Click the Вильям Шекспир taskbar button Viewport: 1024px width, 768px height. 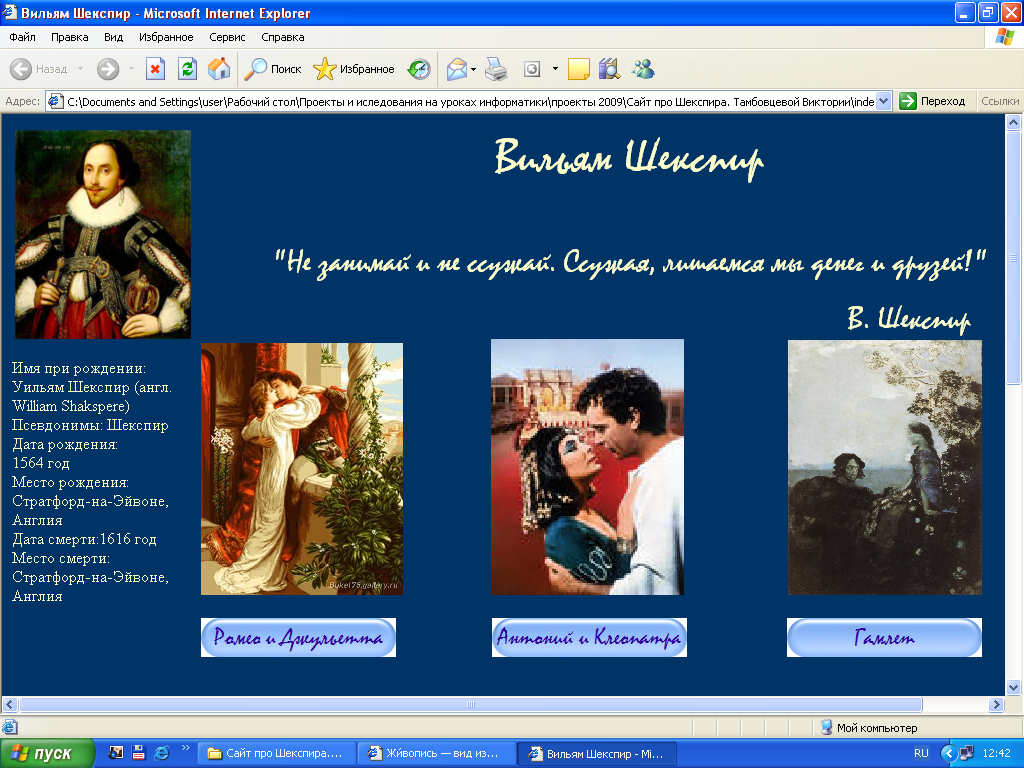click(597, 753)
